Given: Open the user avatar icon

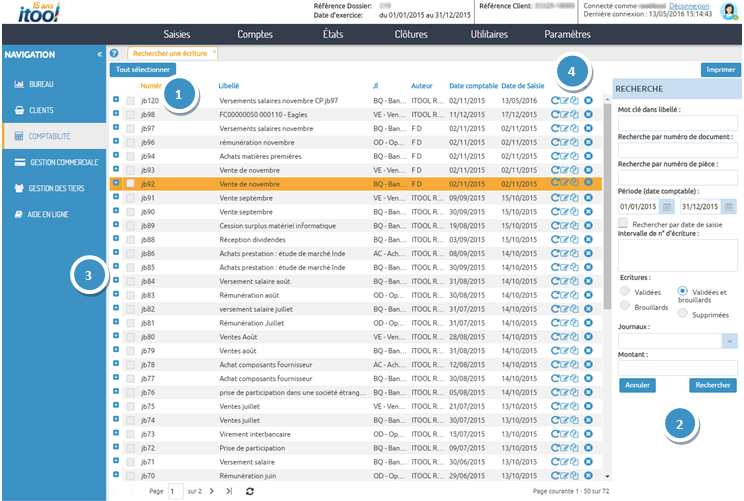Looking at the screenshot, I should click(x=728, y=11).
